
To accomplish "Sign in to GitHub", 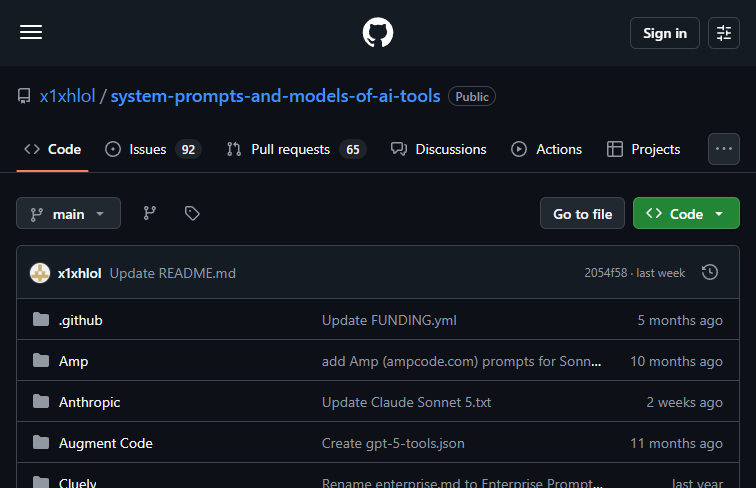I will tap(664, 33).
